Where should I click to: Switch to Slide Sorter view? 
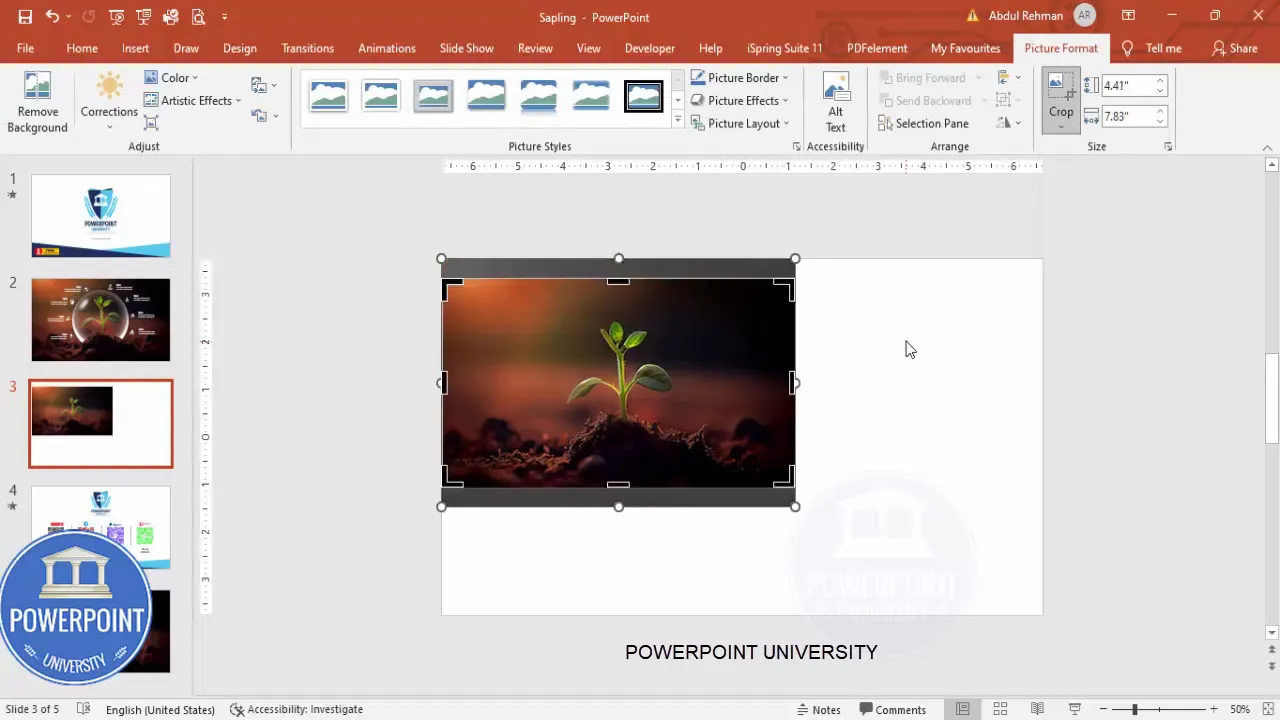(x=1000, y=709)
